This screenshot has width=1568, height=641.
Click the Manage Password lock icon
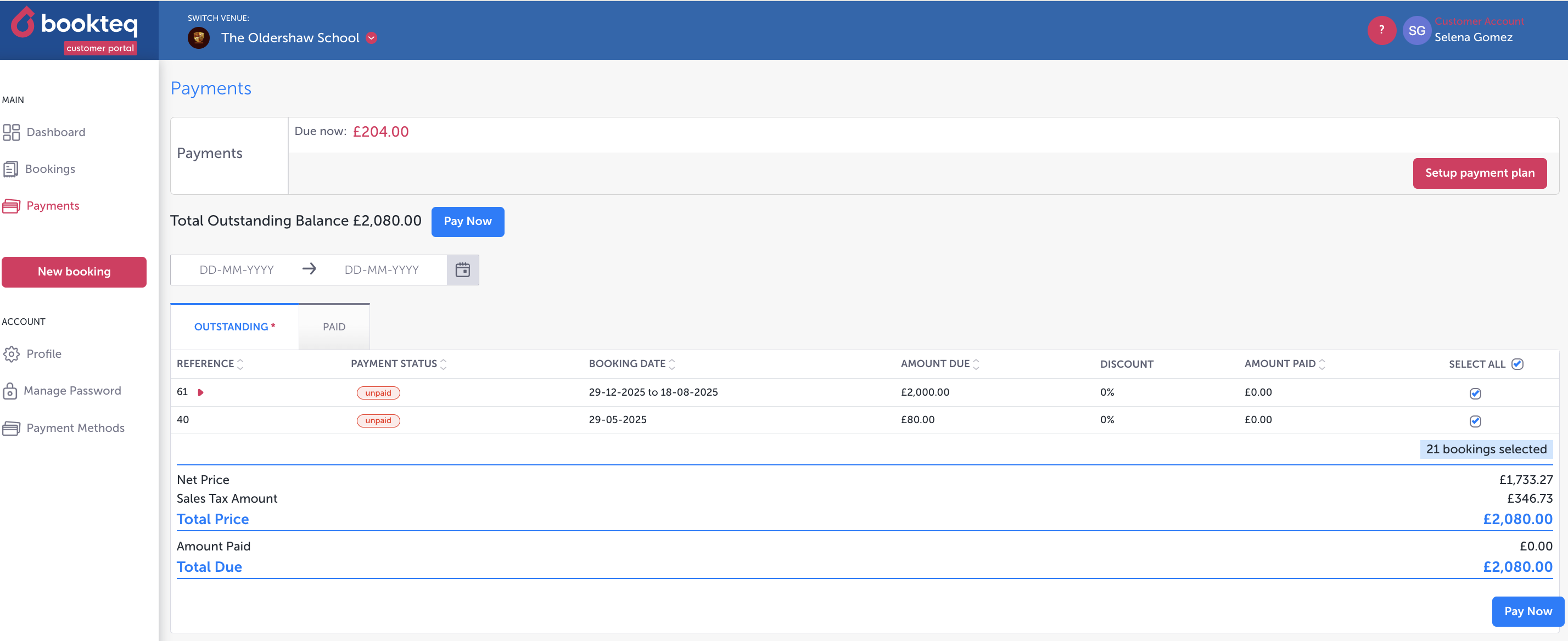pos(10,391)
